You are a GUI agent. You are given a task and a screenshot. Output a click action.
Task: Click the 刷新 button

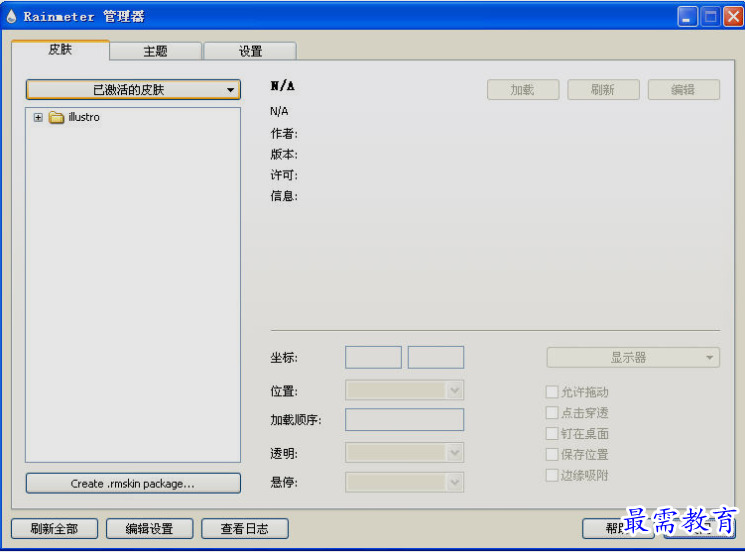click(603, 89)
